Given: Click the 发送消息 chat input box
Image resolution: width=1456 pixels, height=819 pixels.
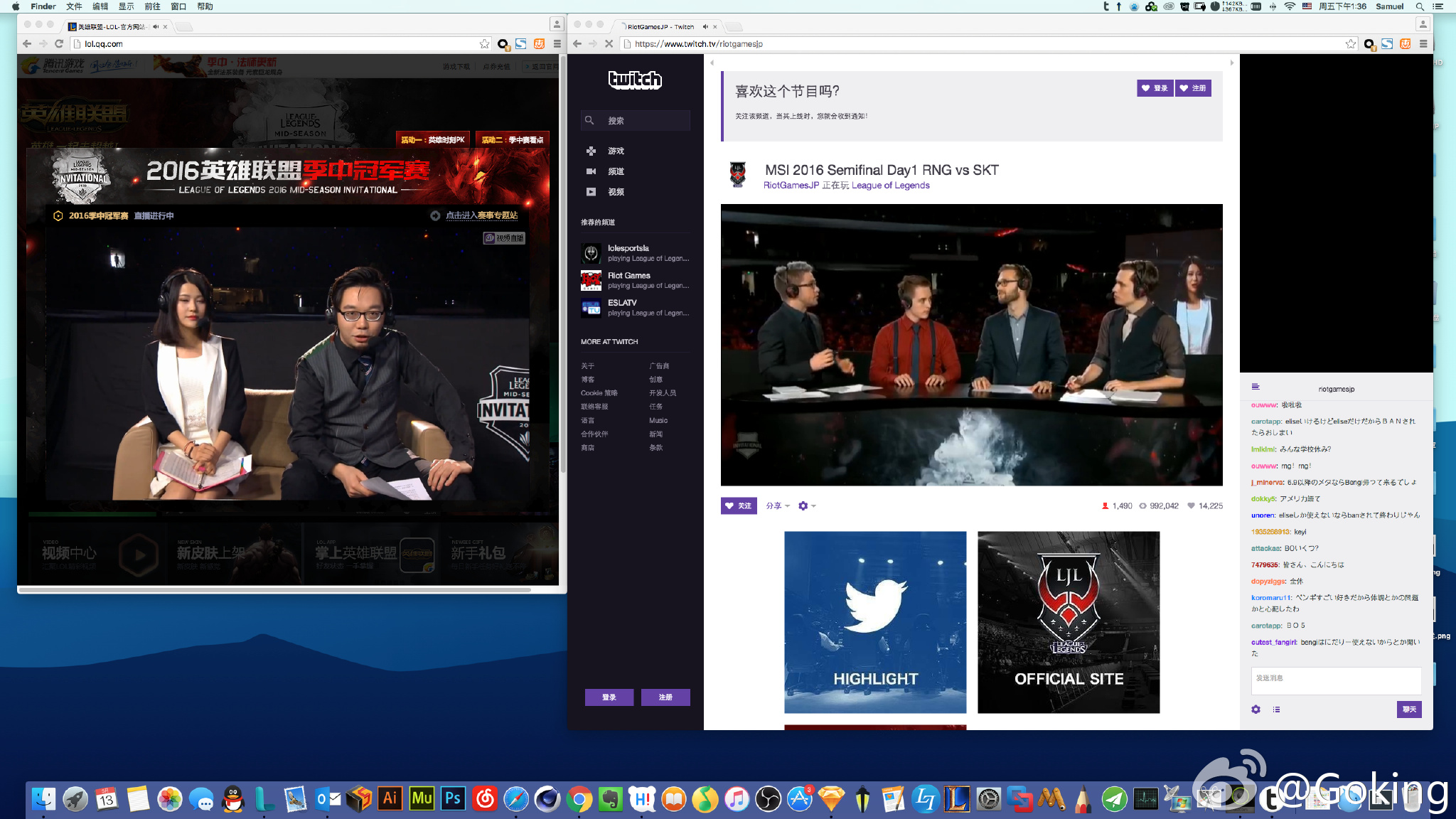Looking at the screenshot, I should 1336,680.
